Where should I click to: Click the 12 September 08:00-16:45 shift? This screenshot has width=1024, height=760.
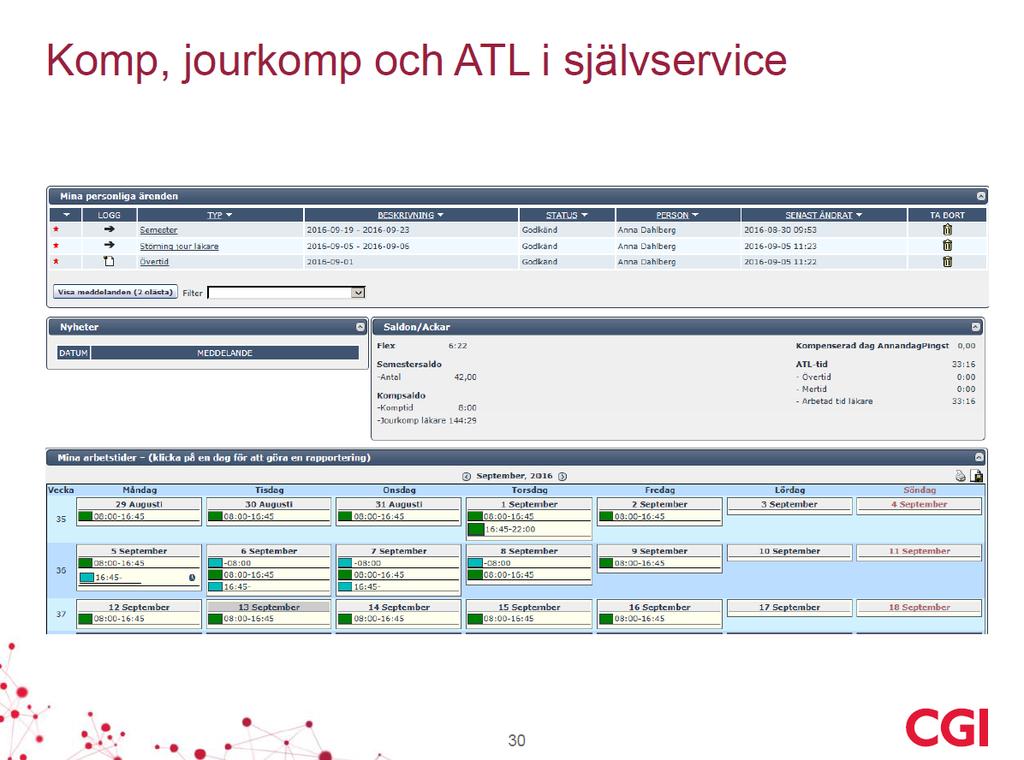(138, 618)
